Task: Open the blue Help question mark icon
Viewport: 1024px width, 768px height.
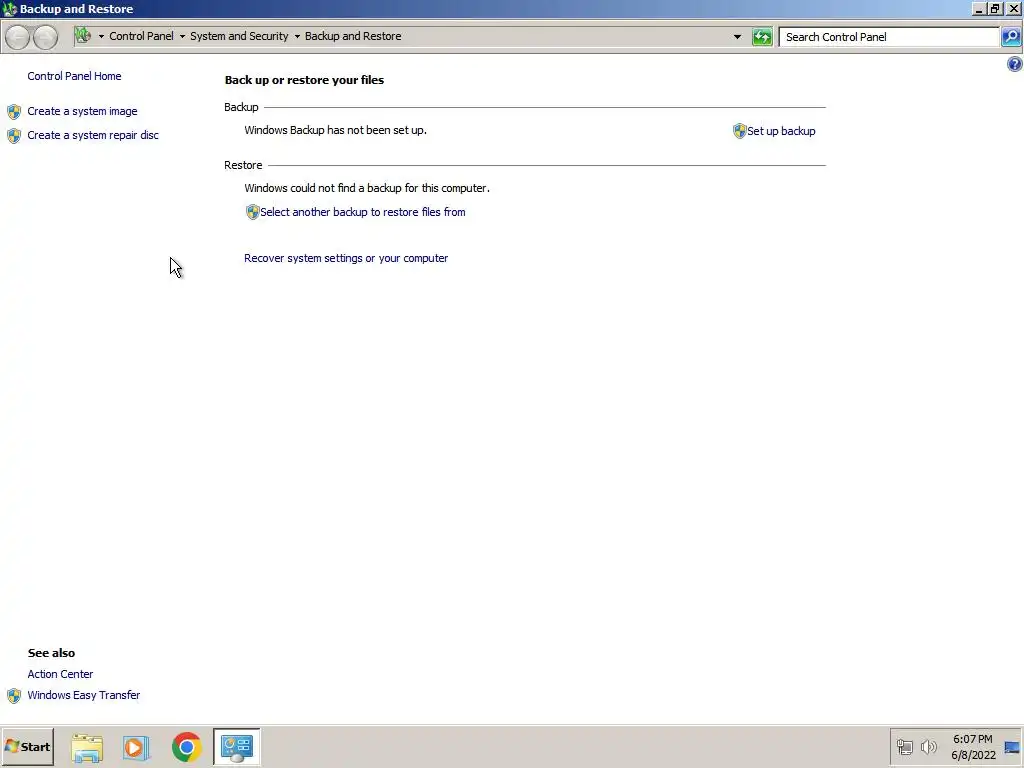Action: pos(1014,64)
